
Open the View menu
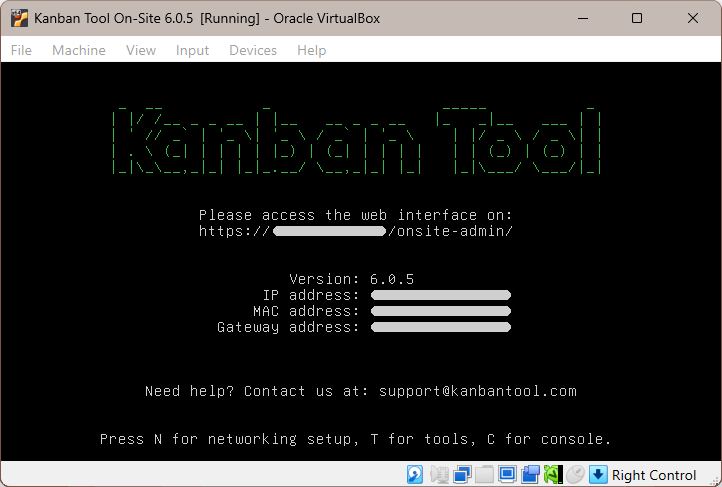coord(141,50)
